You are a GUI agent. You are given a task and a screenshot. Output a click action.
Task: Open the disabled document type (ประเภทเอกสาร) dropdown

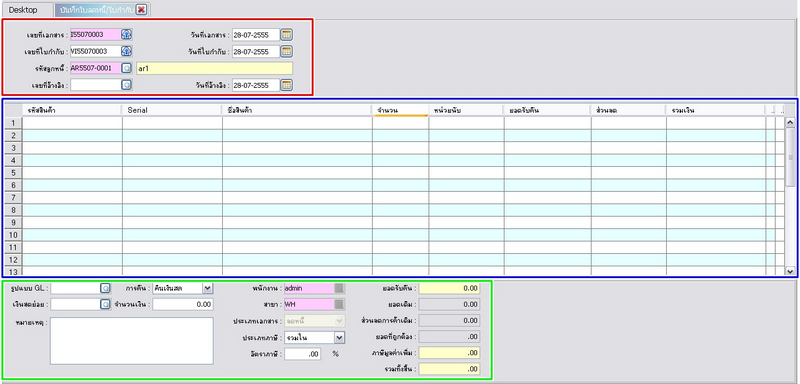[x=339, y=321]
